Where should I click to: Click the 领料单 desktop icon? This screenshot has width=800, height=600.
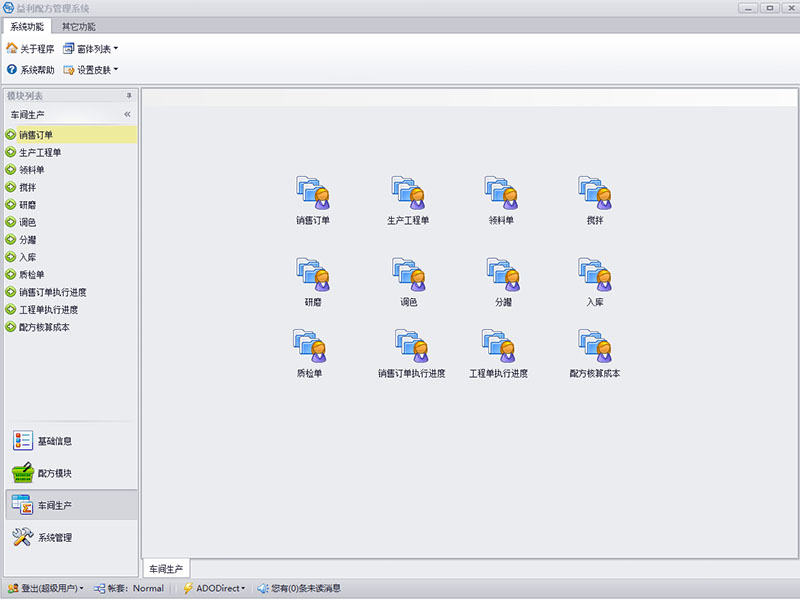pos(501,193)
